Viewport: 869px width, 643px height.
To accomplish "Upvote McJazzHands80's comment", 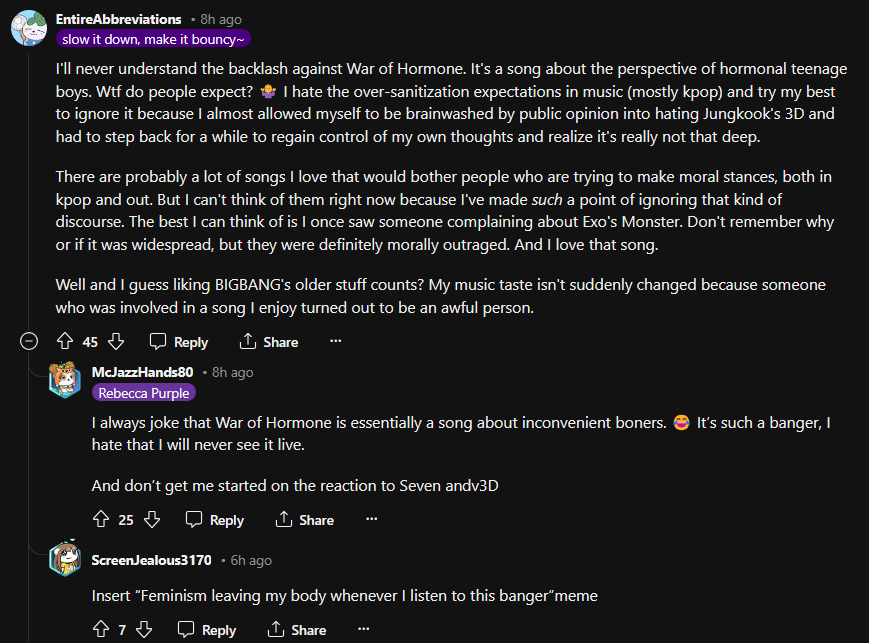I will pyautogui.click(x=101, y=520).
